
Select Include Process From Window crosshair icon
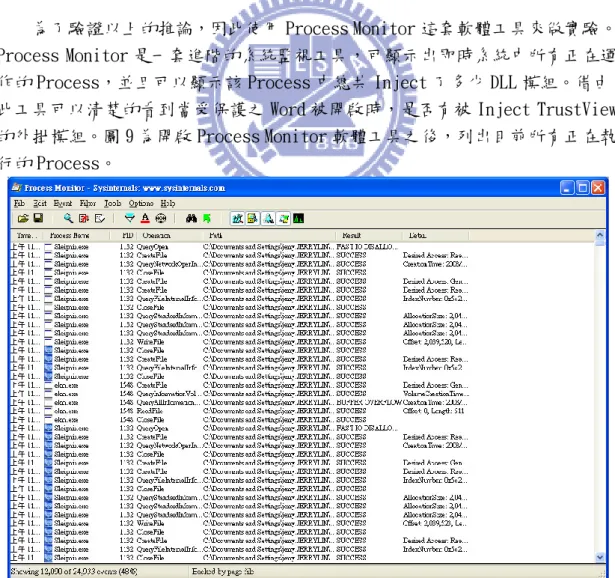click(x=160, y=218)
